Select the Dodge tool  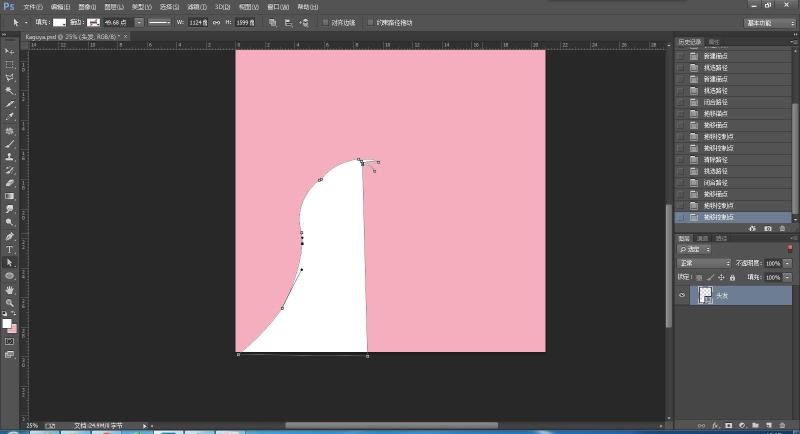tap(9, 222)
